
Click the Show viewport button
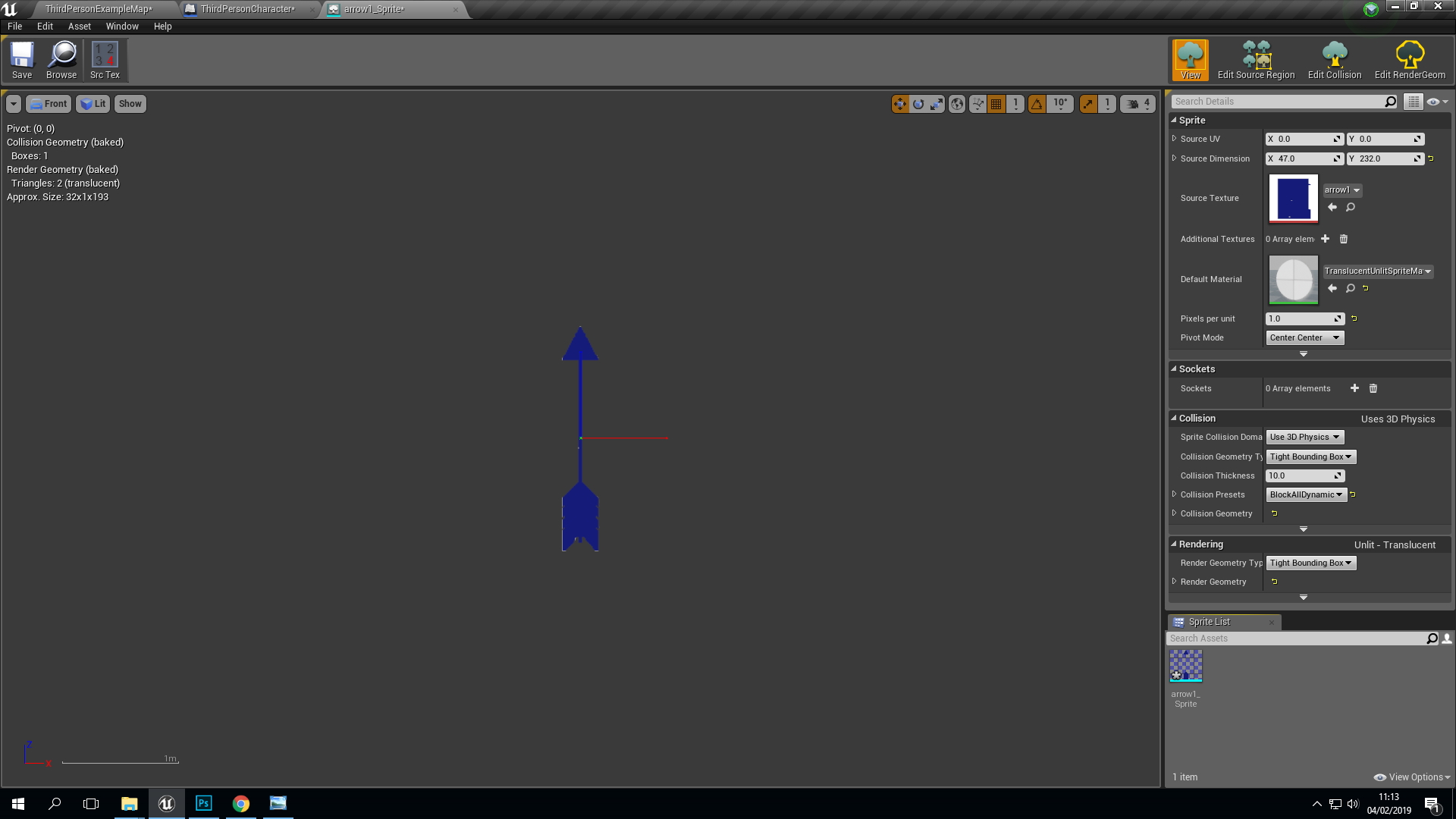click(x=130, y=104)
